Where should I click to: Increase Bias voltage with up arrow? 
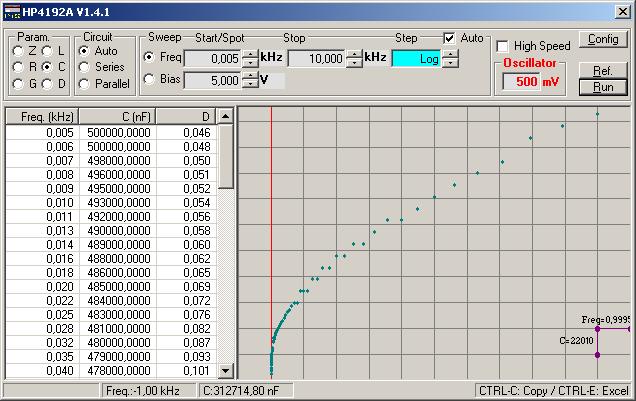(250, 76)
